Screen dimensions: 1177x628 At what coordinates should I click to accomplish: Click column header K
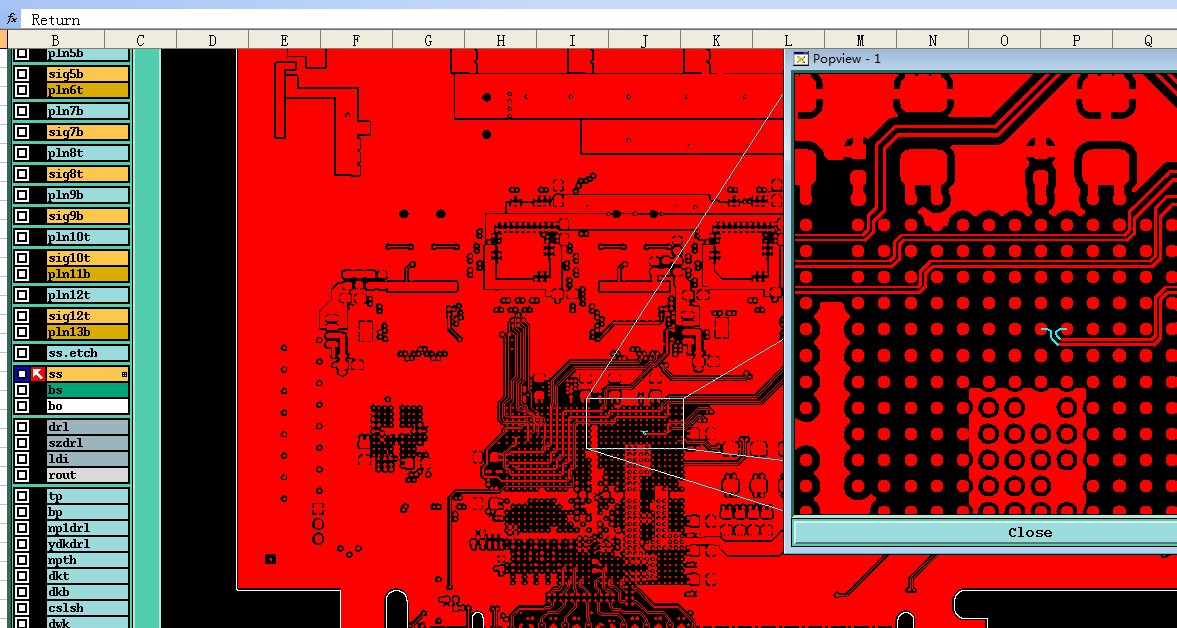716,41
